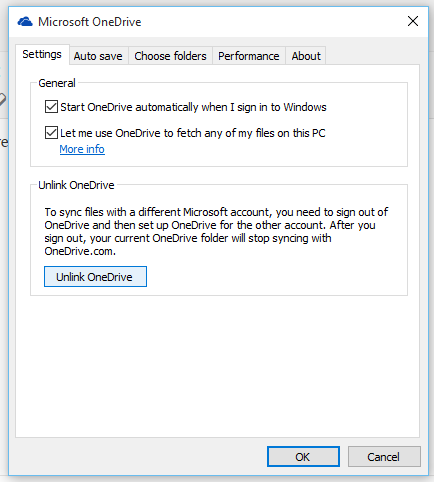
Task: Open the More info link
Action: (82, 149)
